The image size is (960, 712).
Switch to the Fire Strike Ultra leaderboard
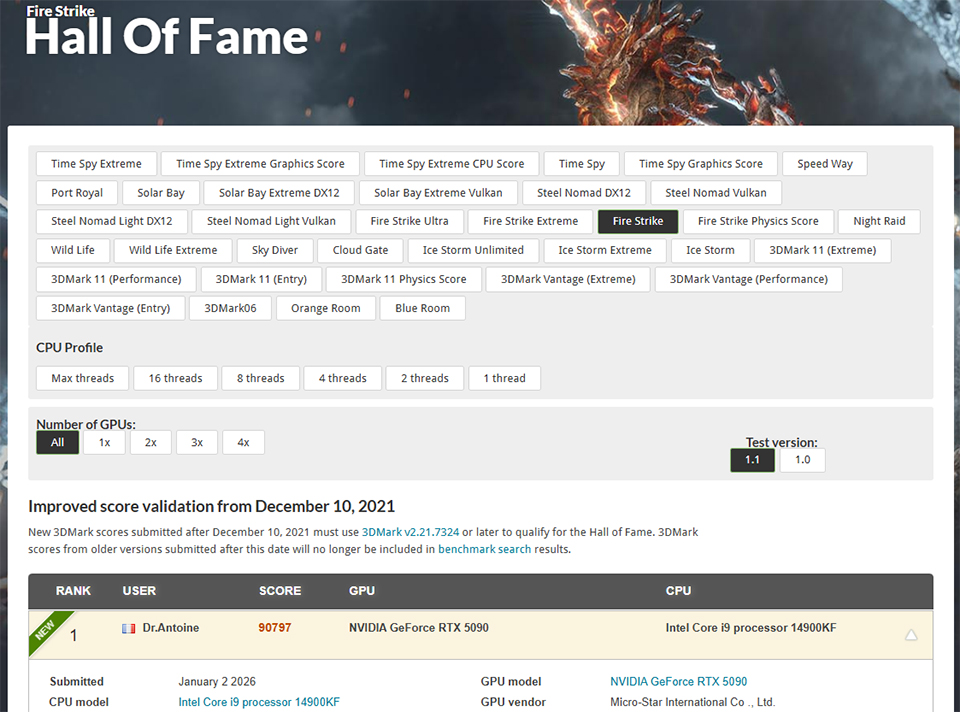tap(409, 221)
